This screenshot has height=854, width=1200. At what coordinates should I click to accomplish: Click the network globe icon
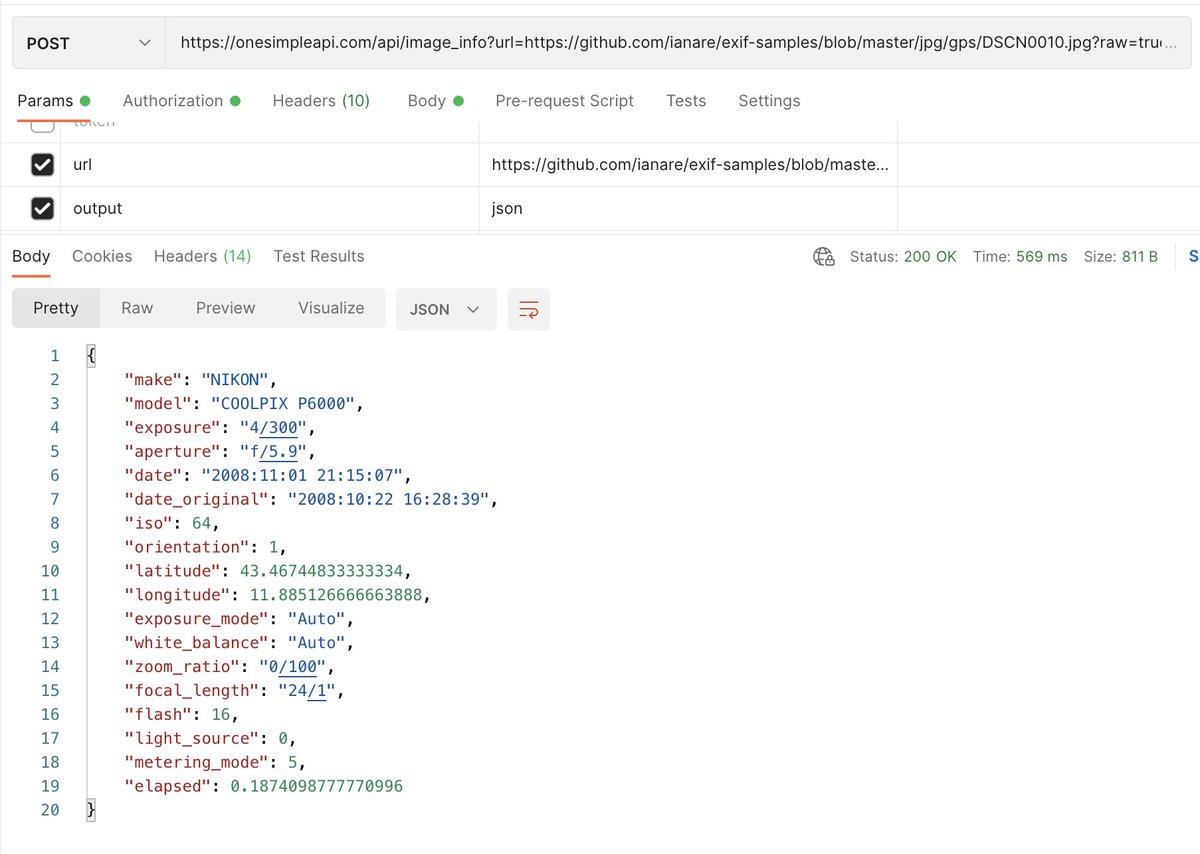click(824, 257)
